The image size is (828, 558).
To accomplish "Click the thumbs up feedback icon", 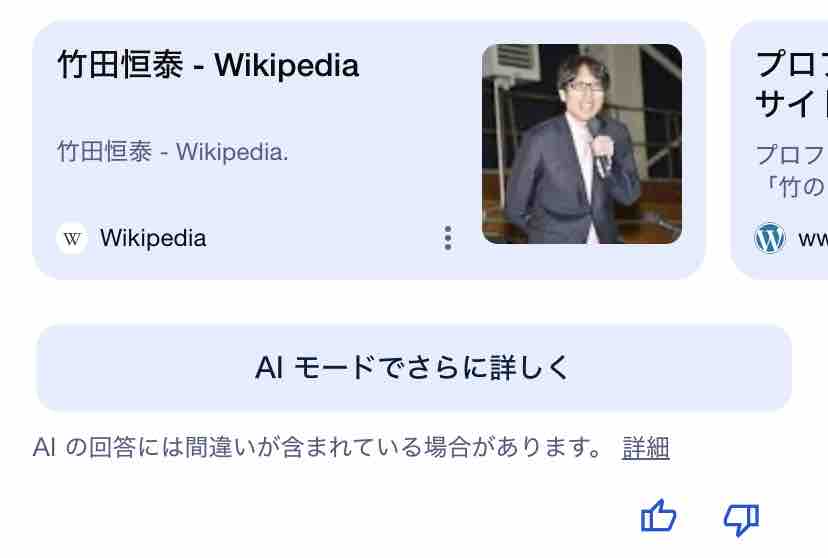I will pos(658,516).
